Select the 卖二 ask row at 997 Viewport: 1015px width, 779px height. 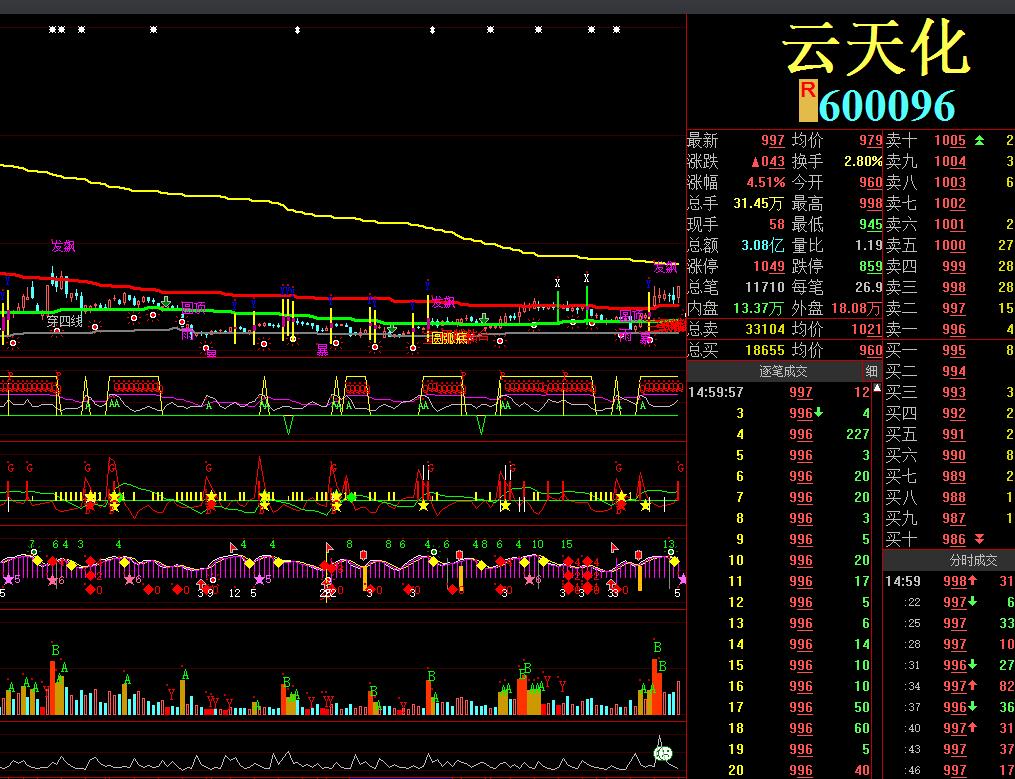tap(950, 308)
